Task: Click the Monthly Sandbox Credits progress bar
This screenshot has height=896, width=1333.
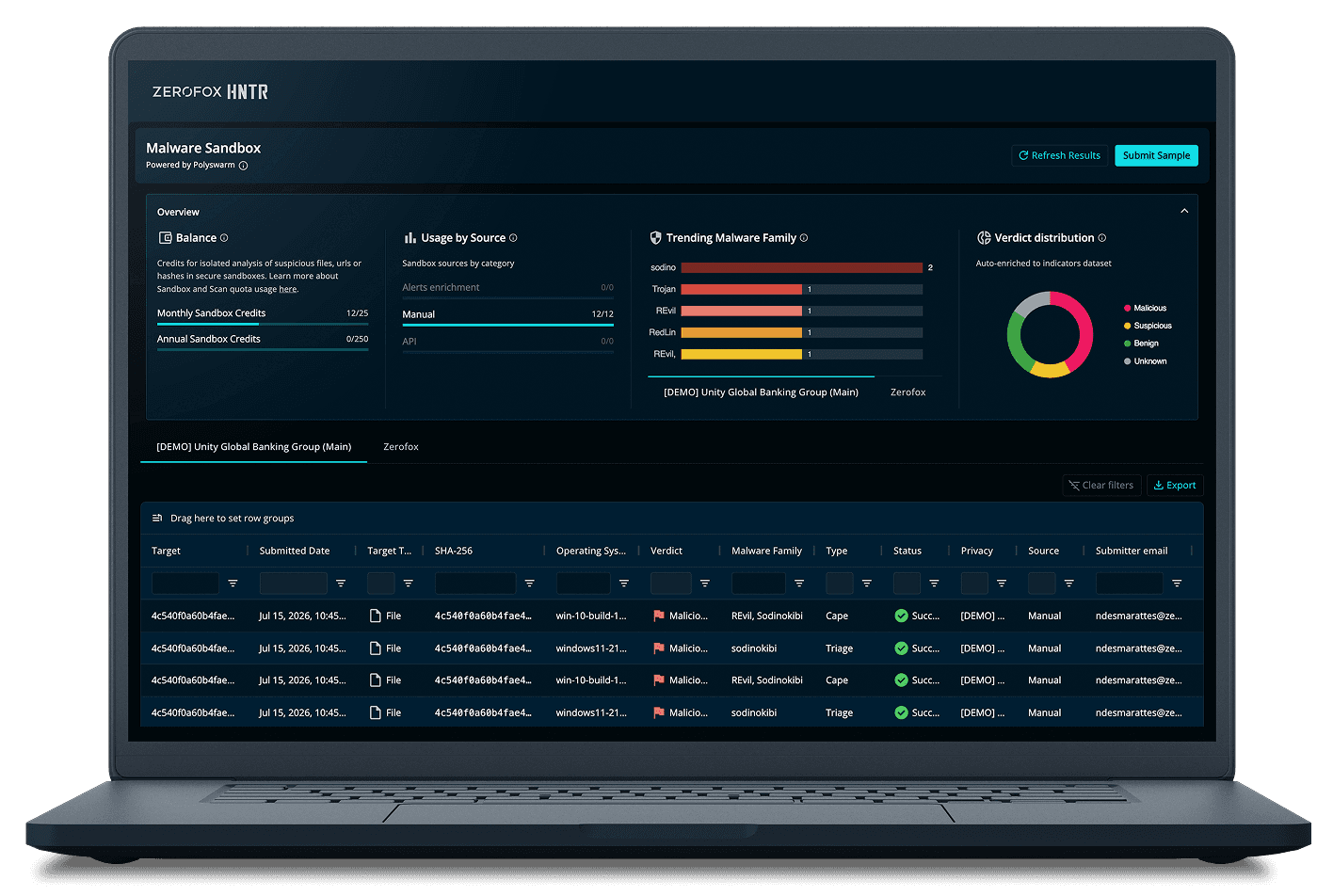Action: 263,324
